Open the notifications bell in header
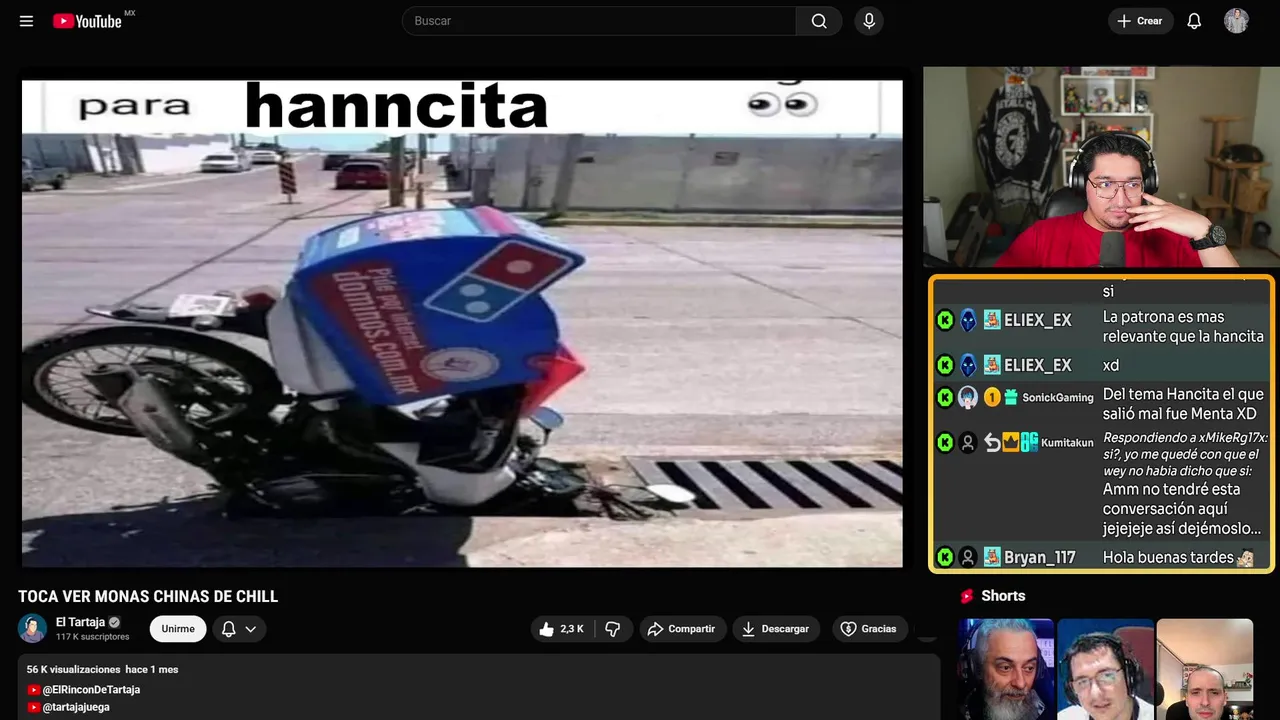The image size is (1280, 720). (x=1194, y=21)
